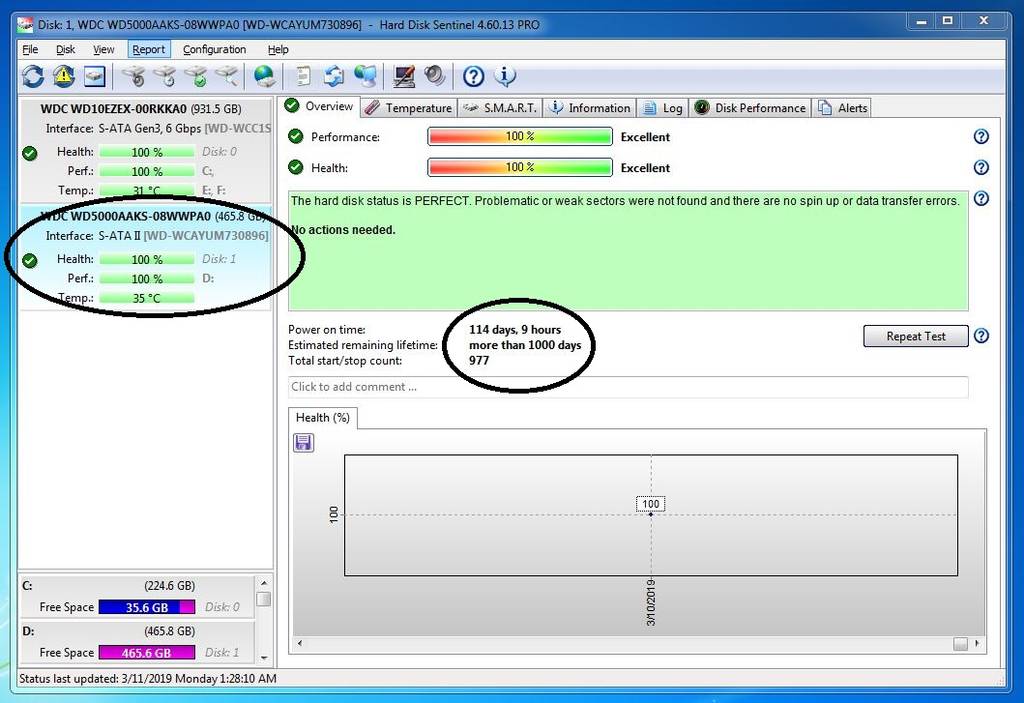Click the help icon beside status text box
The height and width of the screenshot is (703, 1024).
[x=981, y=199]
